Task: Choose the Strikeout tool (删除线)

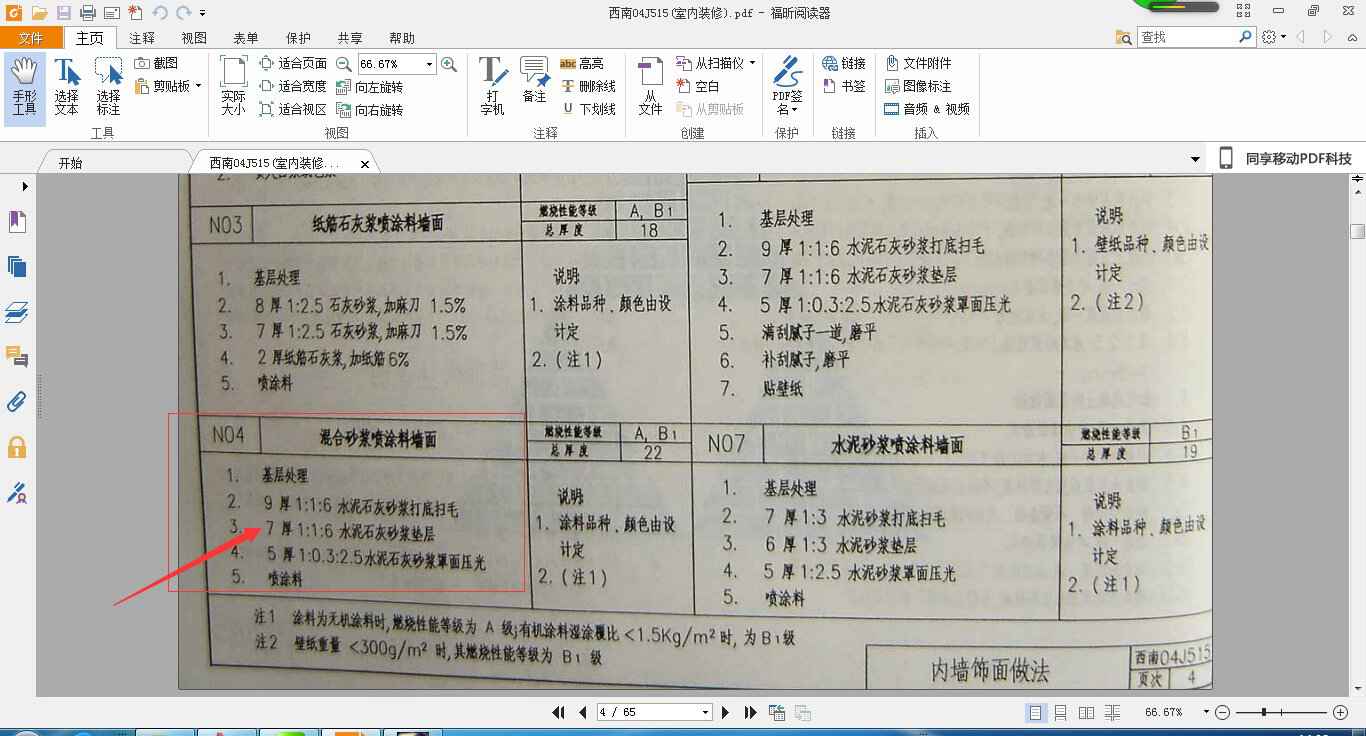Action: [x=588, y=86]
